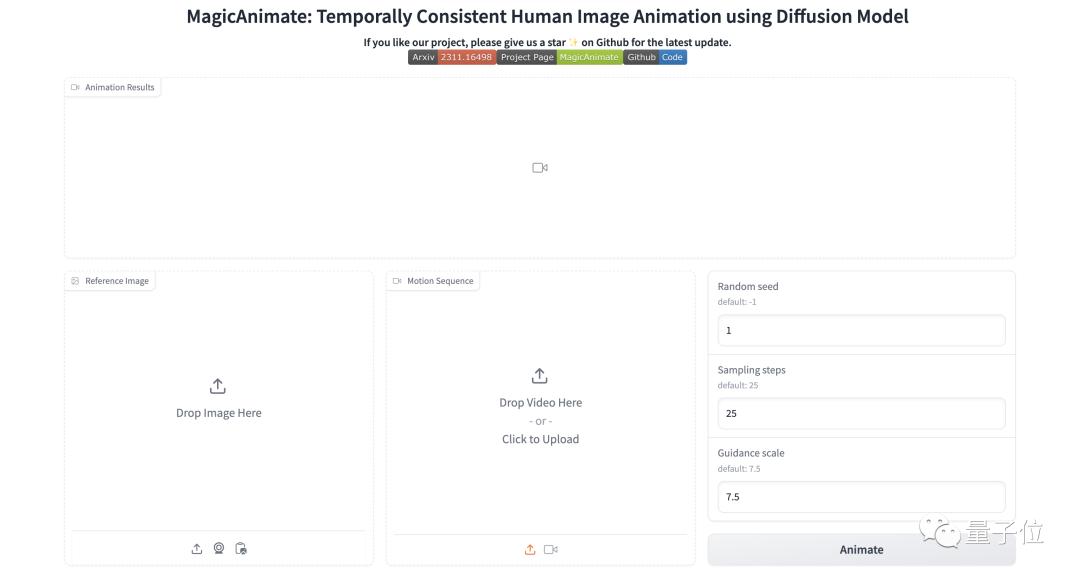Viewport: 1080px width, 580px height.
Task: Focus the Sampling steps field
Action: tap(861, 413)
